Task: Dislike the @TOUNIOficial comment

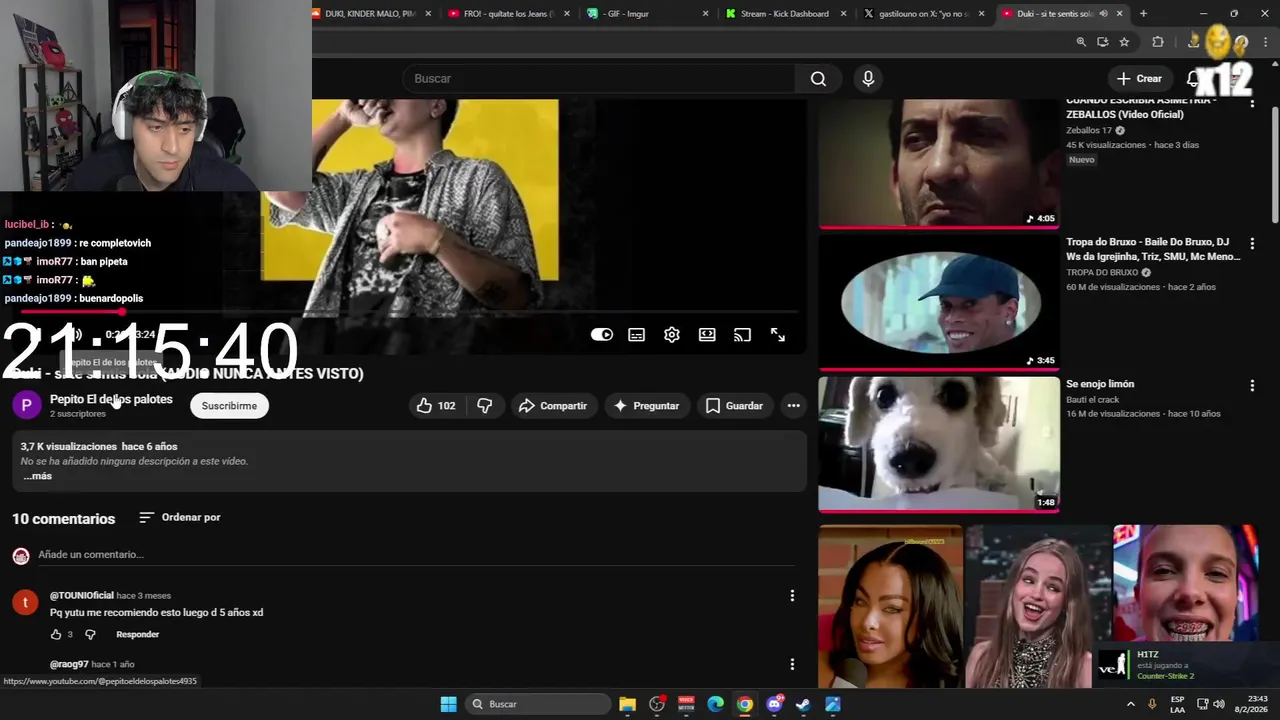Action: (x=90, y=634)
